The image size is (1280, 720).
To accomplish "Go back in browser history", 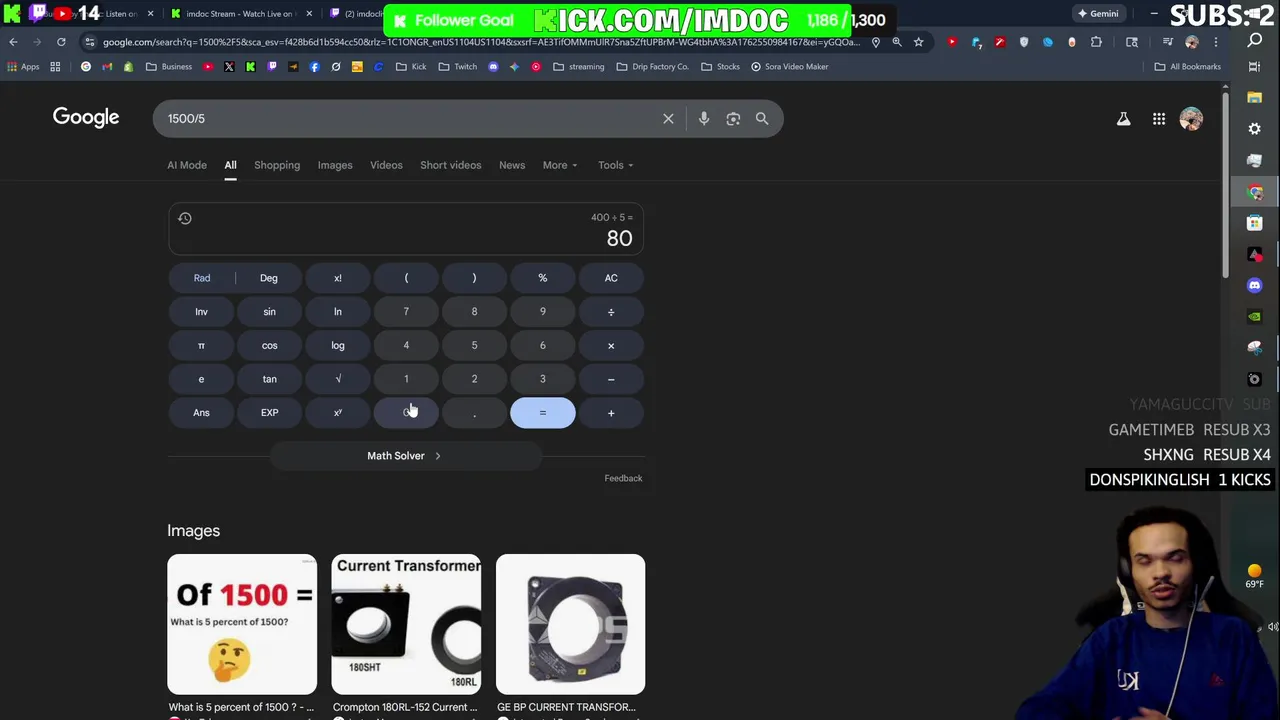I will coord(13,42).
